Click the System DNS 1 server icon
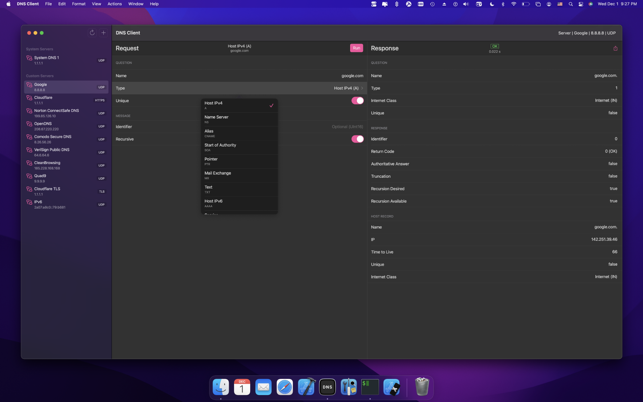 29,58
